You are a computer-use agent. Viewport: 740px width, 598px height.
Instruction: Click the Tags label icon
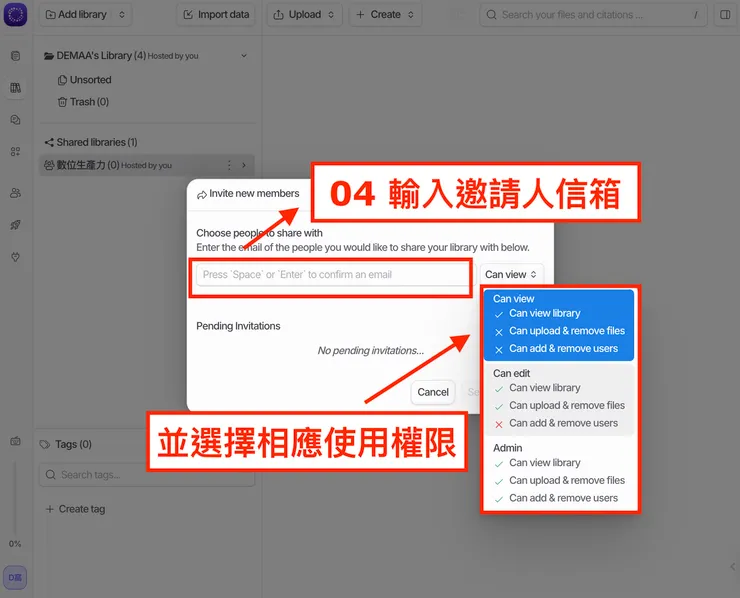tap(45, 444)
